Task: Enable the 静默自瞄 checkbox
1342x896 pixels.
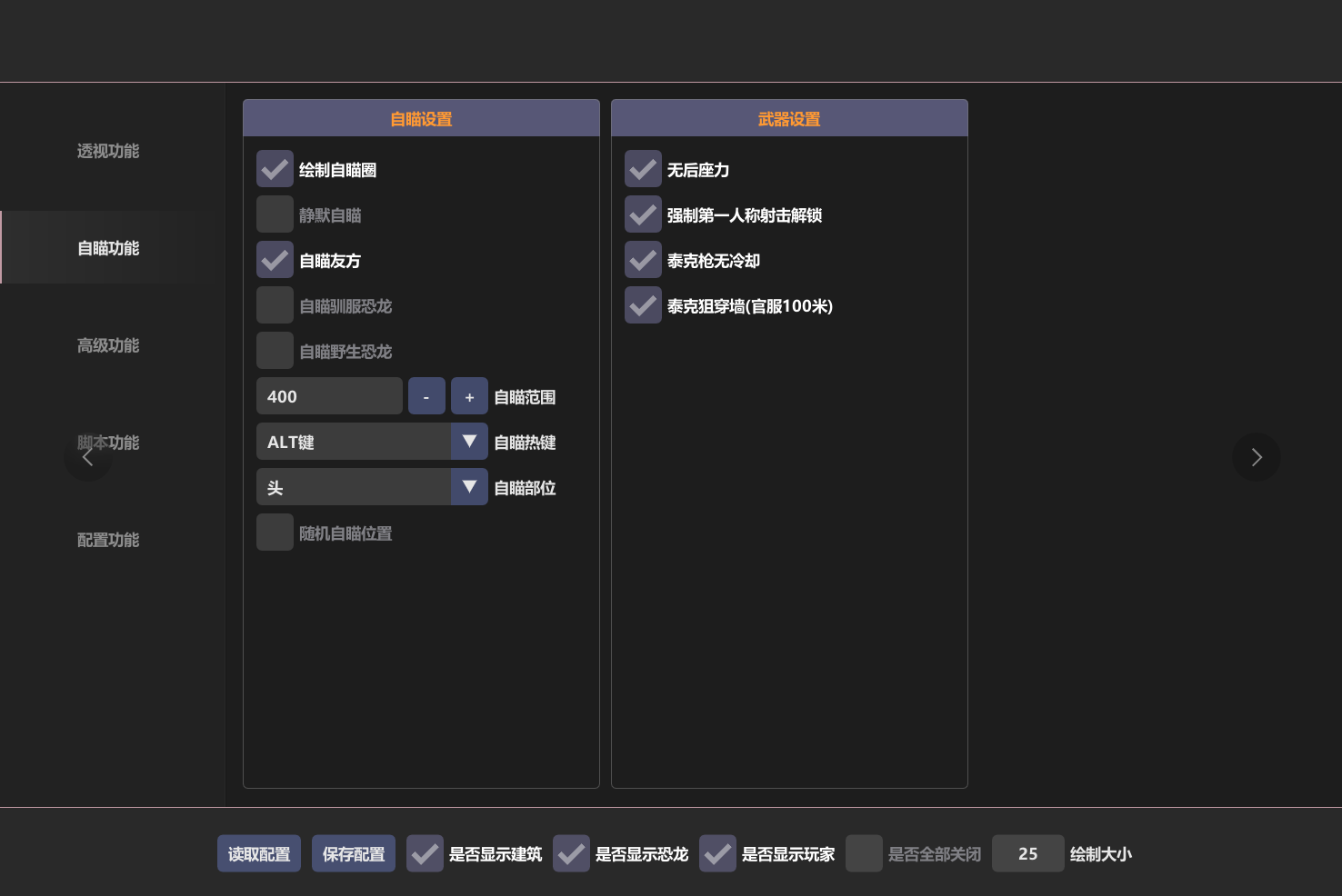Action: (275, 214)
